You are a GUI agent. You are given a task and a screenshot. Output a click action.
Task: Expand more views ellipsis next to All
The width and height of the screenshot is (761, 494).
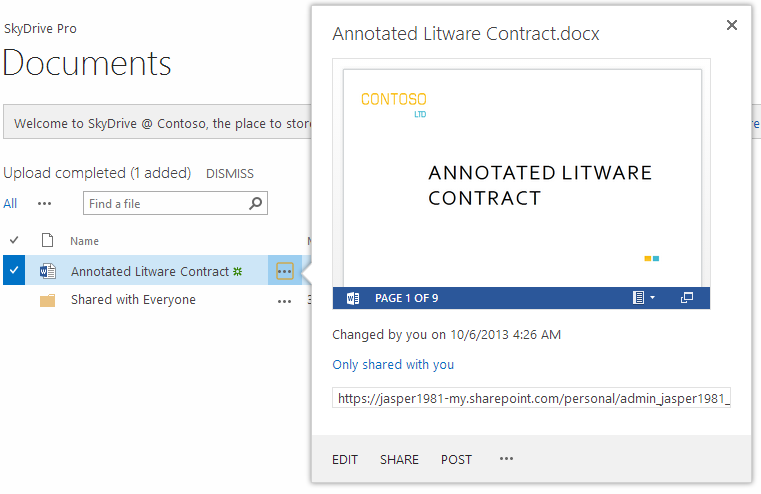(45, 203)
